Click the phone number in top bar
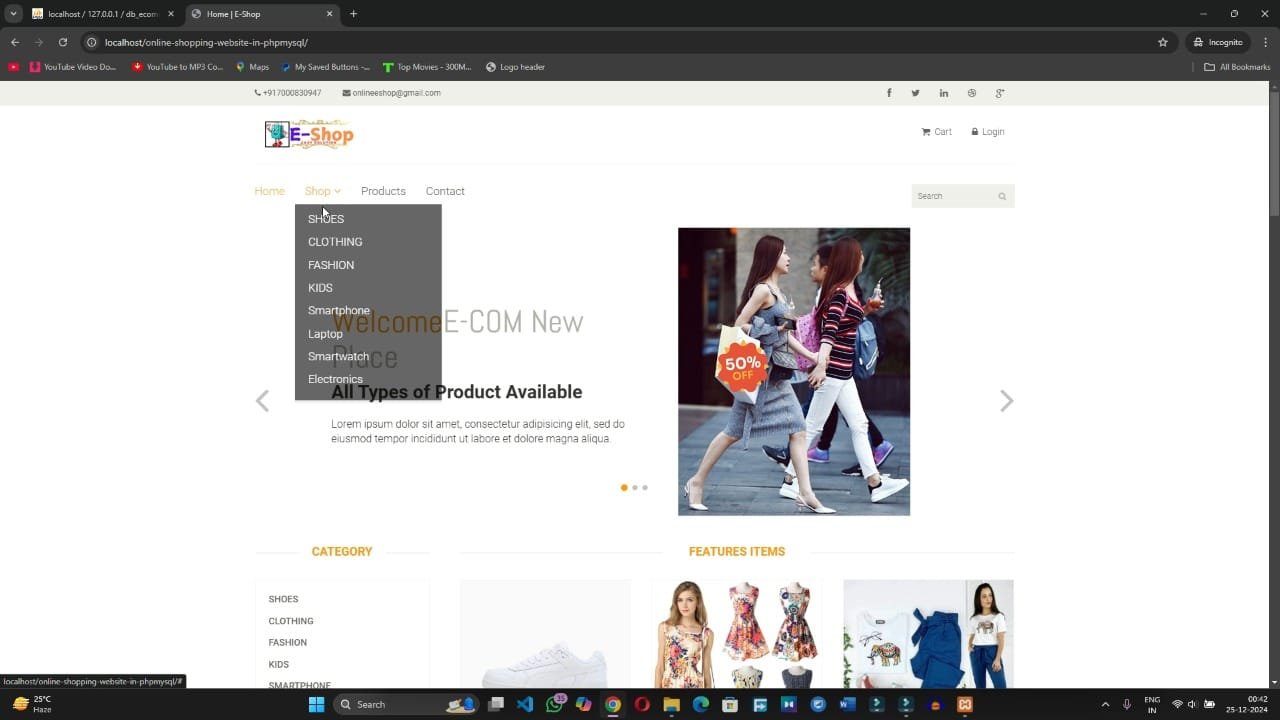The height and width of the screenshot is (720, 1280). [x=288, y=93]
